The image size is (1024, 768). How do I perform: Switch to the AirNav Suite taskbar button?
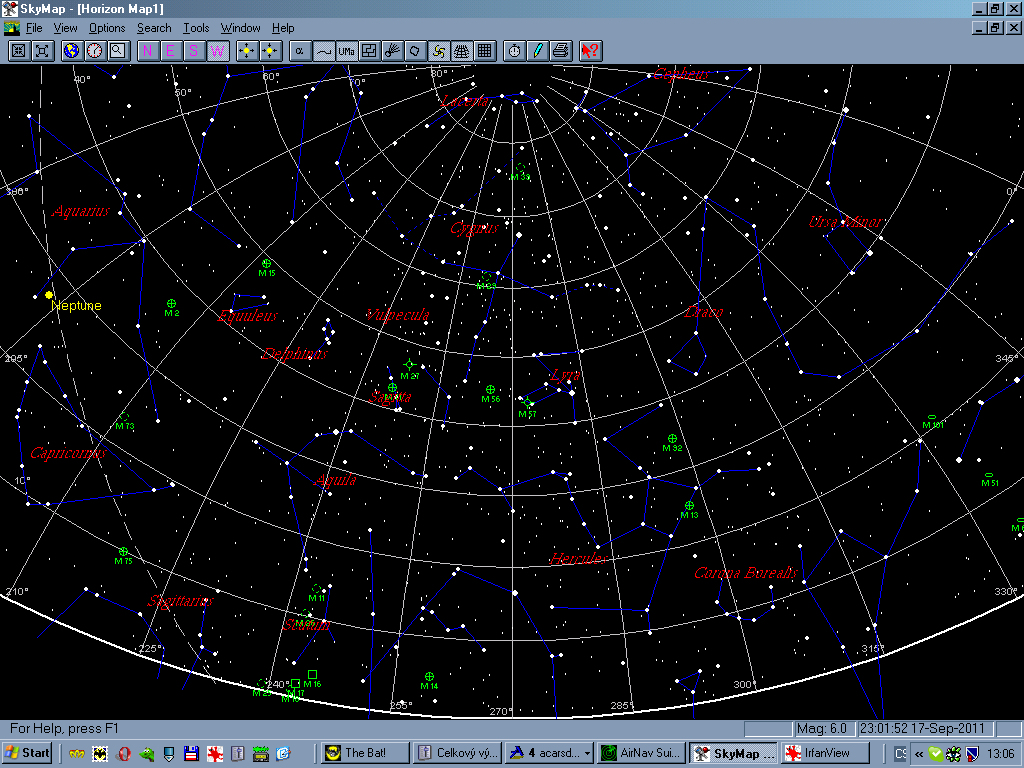tap(642, 753)
